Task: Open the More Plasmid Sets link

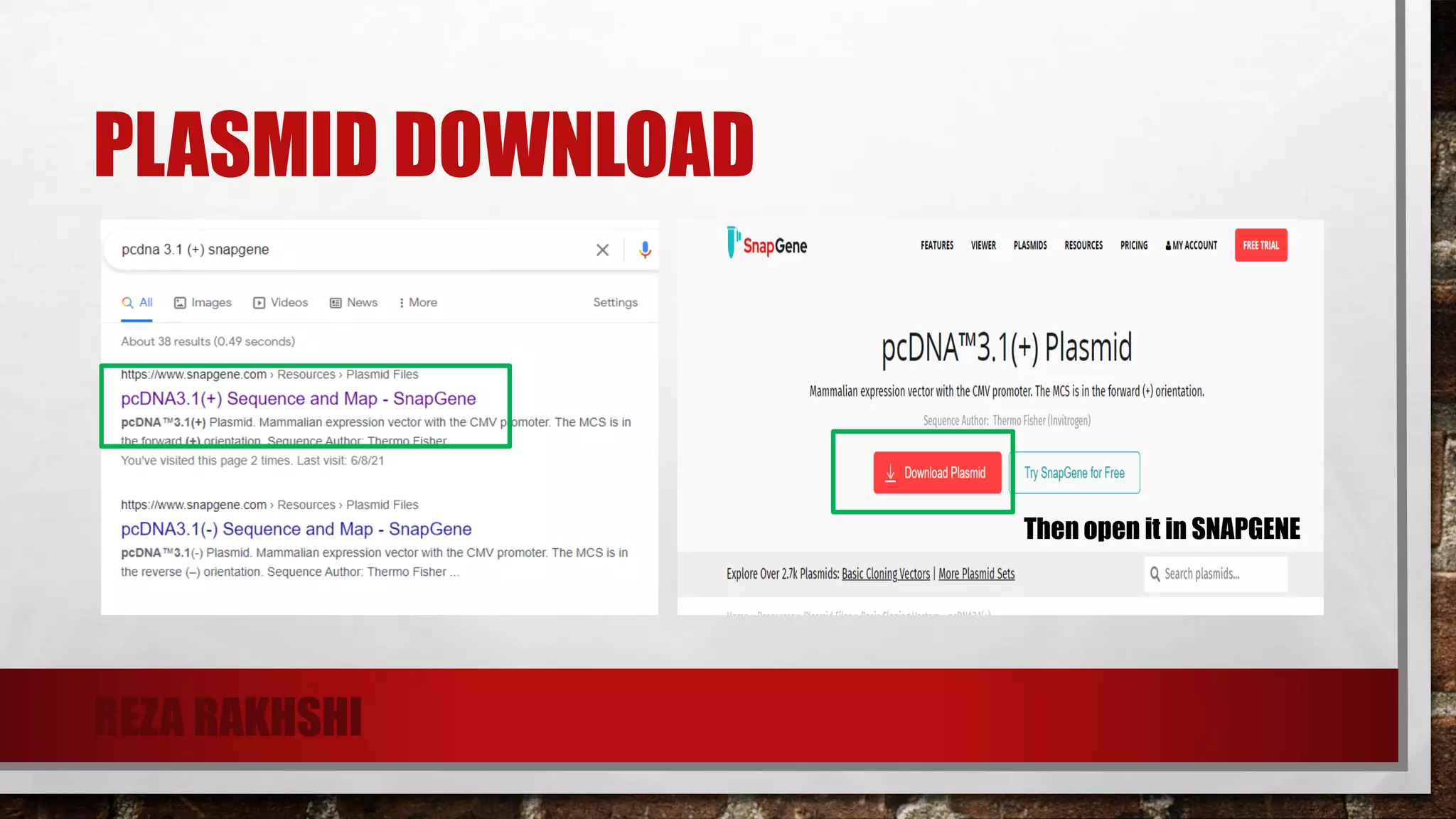Action: [x=976, y=574]
